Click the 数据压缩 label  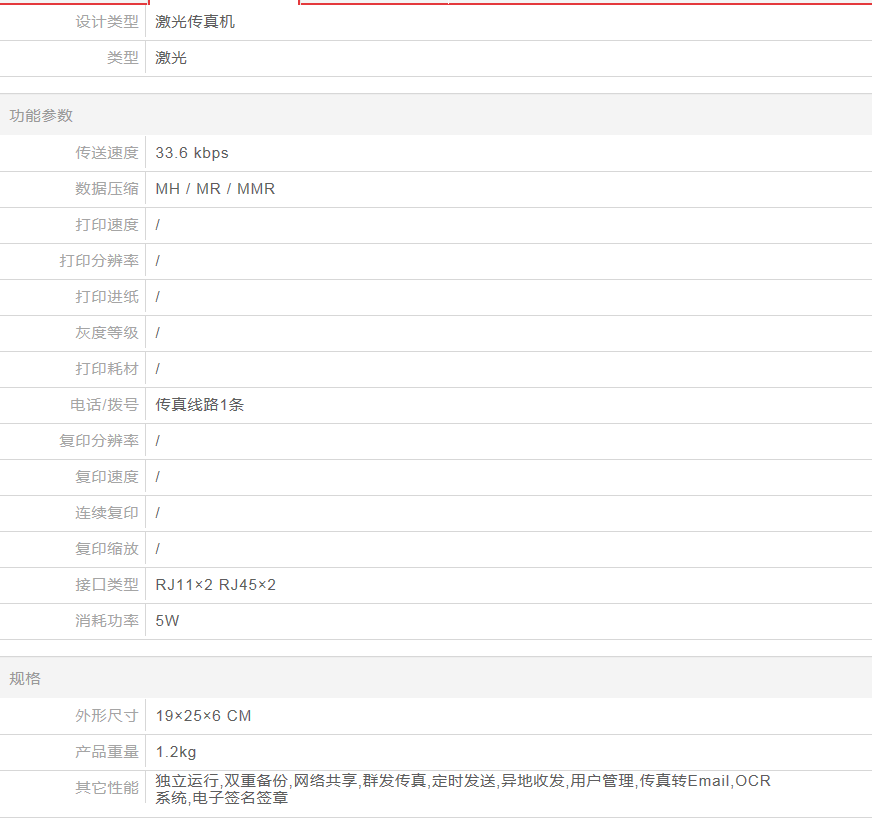click(x=107, y=189)
